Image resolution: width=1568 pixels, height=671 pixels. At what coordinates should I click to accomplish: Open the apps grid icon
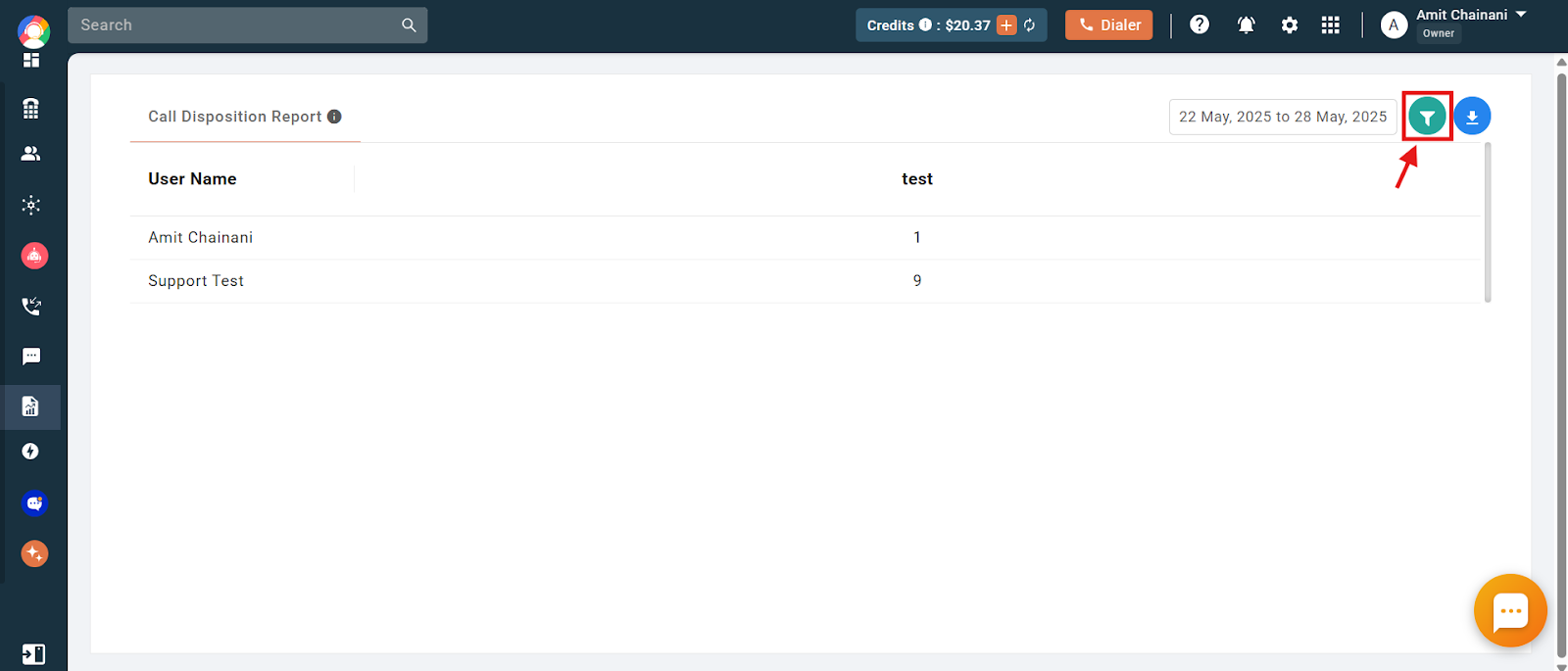(x=1330, y=25)
